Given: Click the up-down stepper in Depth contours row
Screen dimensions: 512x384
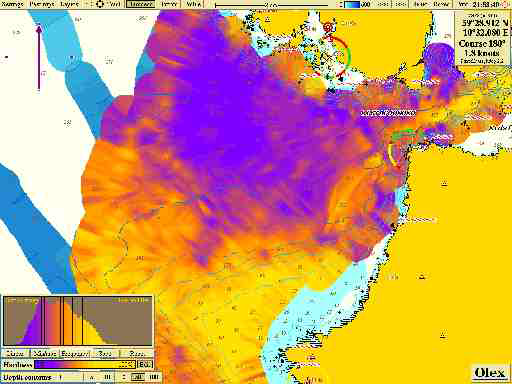Looking at the screenshot, I should [x=124, y=377].
